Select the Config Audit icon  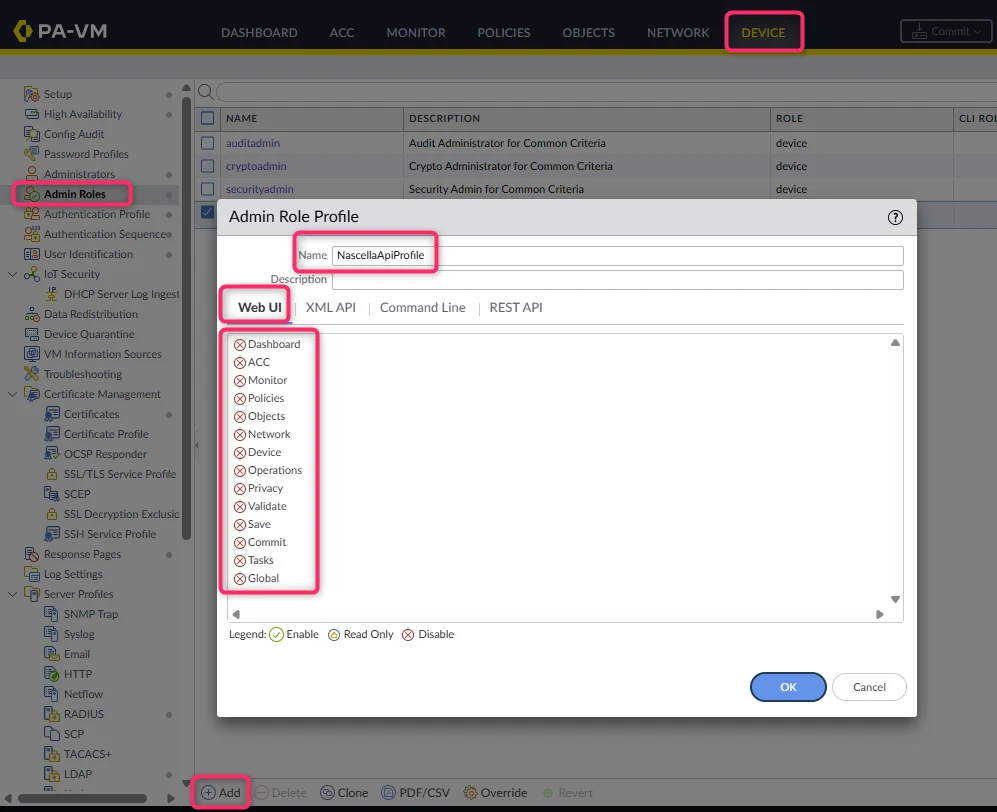(x=31, y=134)
